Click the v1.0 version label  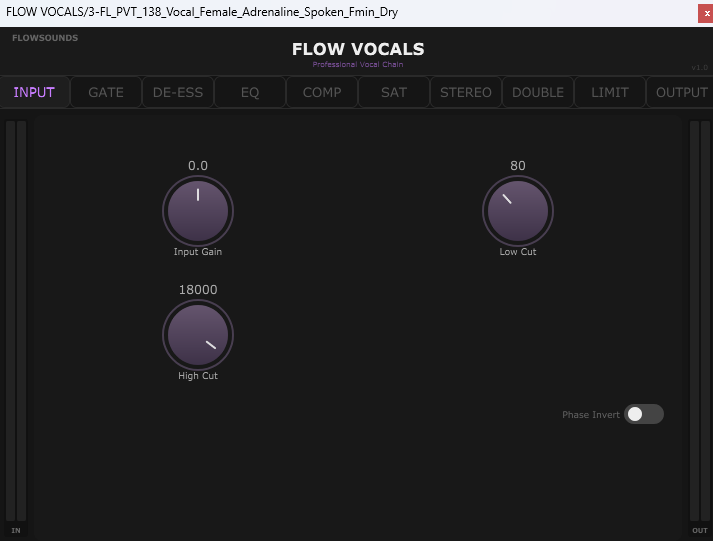[x=699, y=68]
